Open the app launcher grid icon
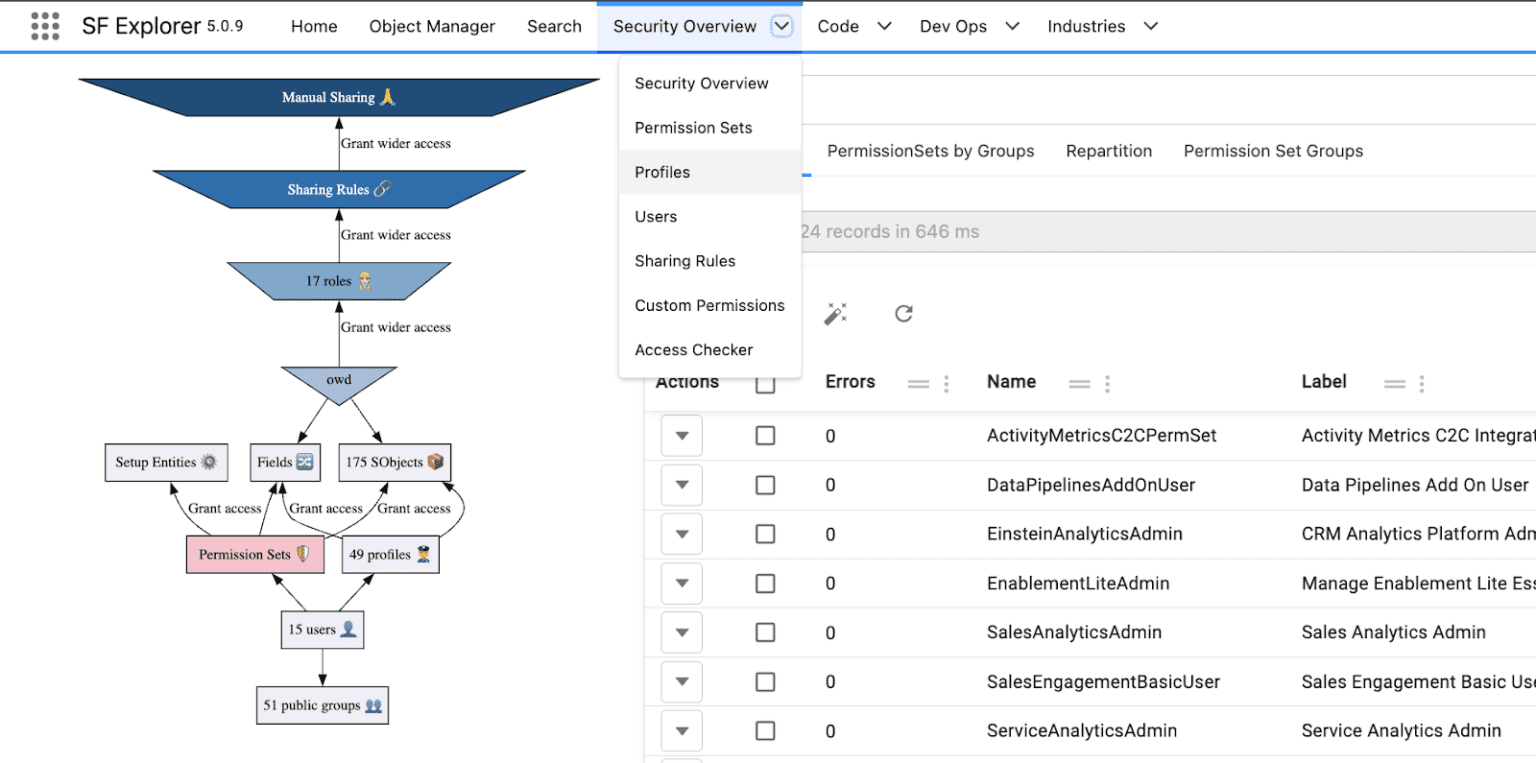This screenshot has height=763, width=1536. click(45, 26)
